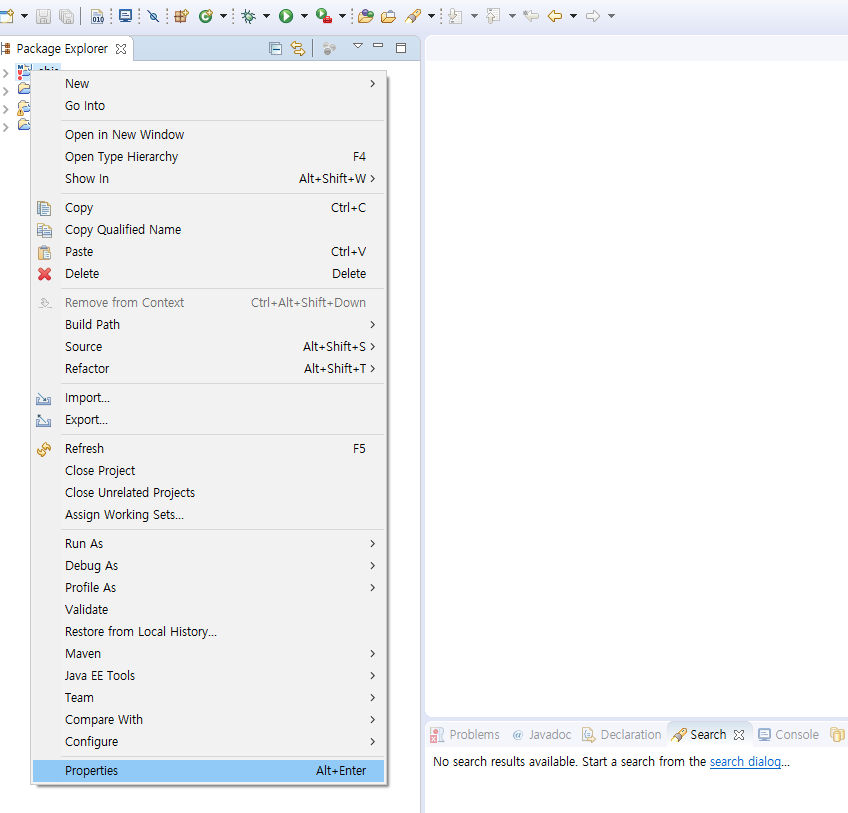Click Collapse All in Package Explorer

pos(275,49)
